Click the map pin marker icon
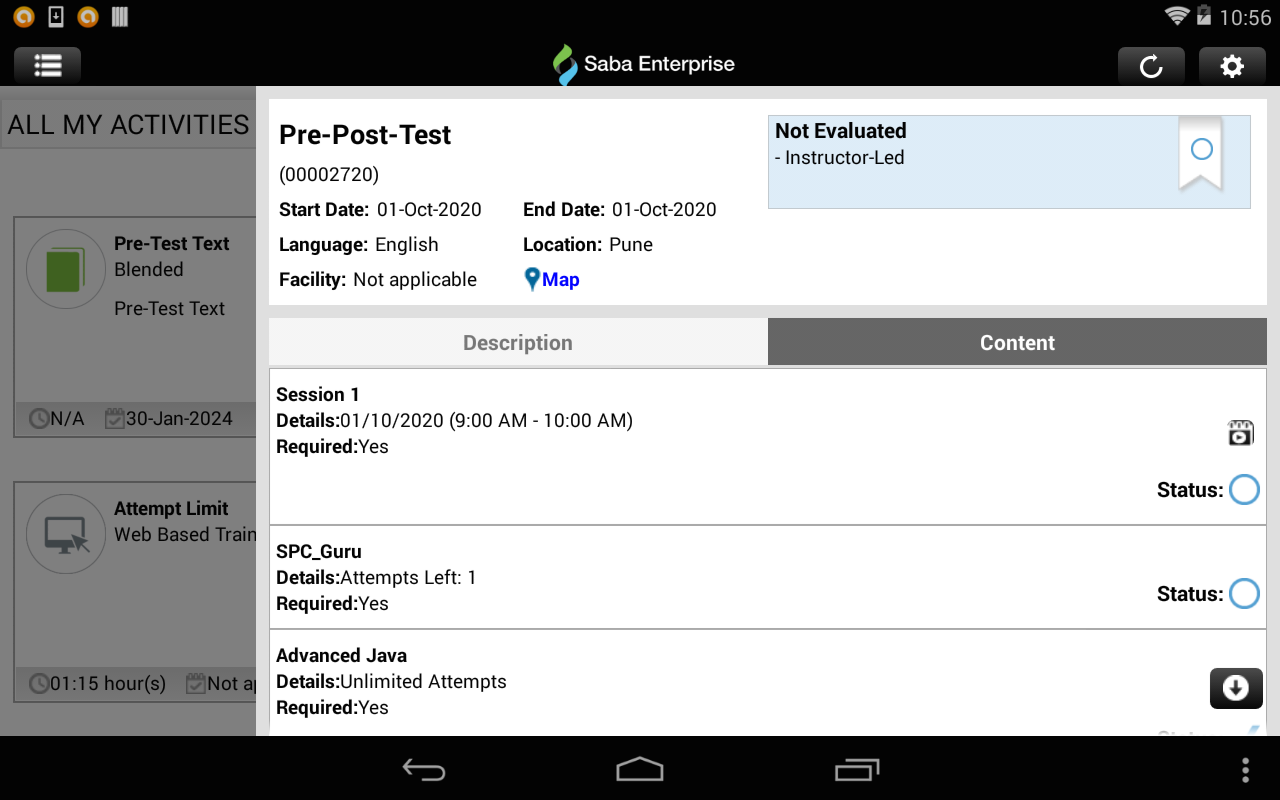This screenshot has height=800, width=1280. pos(532,279)
